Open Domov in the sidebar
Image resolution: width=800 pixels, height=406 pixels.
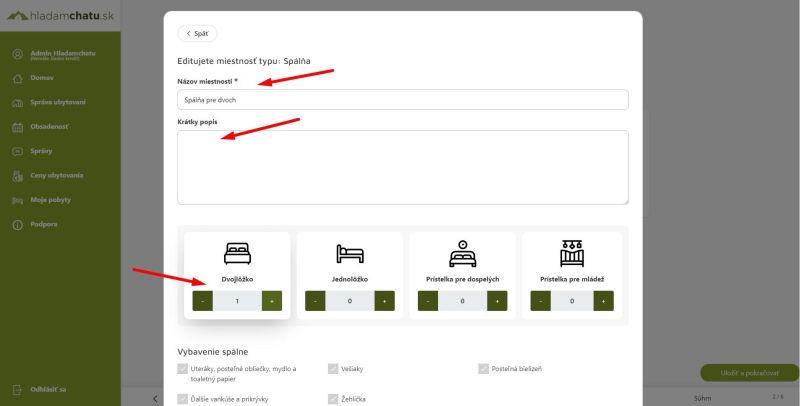tap(42, 78)
